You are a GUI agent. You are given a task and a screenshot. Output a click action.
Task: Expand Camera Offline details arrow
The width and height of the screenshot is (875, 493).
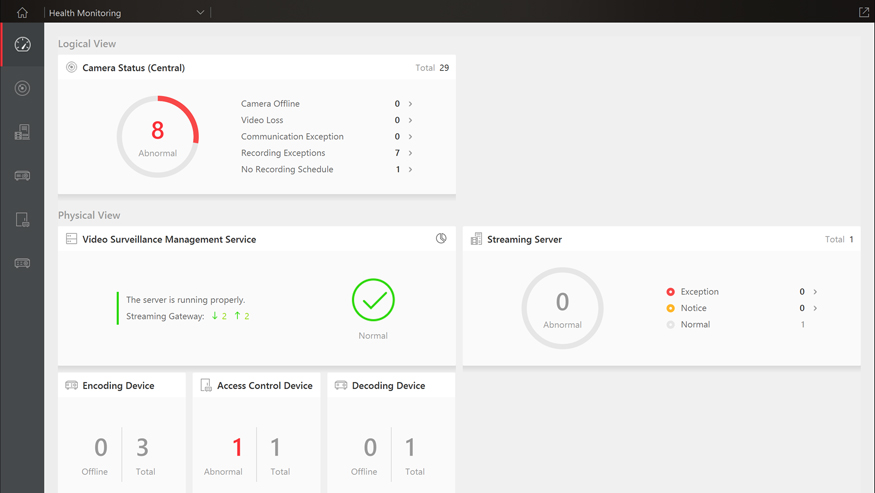click(x=410, y=104)
